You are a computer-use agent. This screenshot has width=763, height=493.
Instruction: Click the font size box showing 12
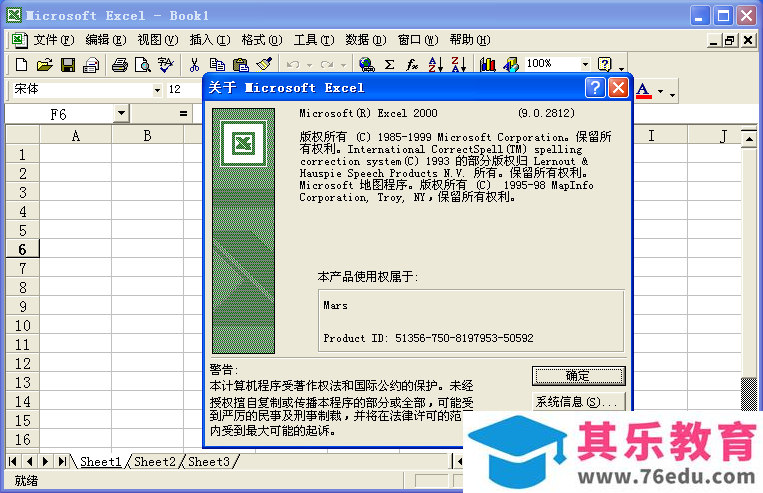pyautogui.click(x=182, y=90)
